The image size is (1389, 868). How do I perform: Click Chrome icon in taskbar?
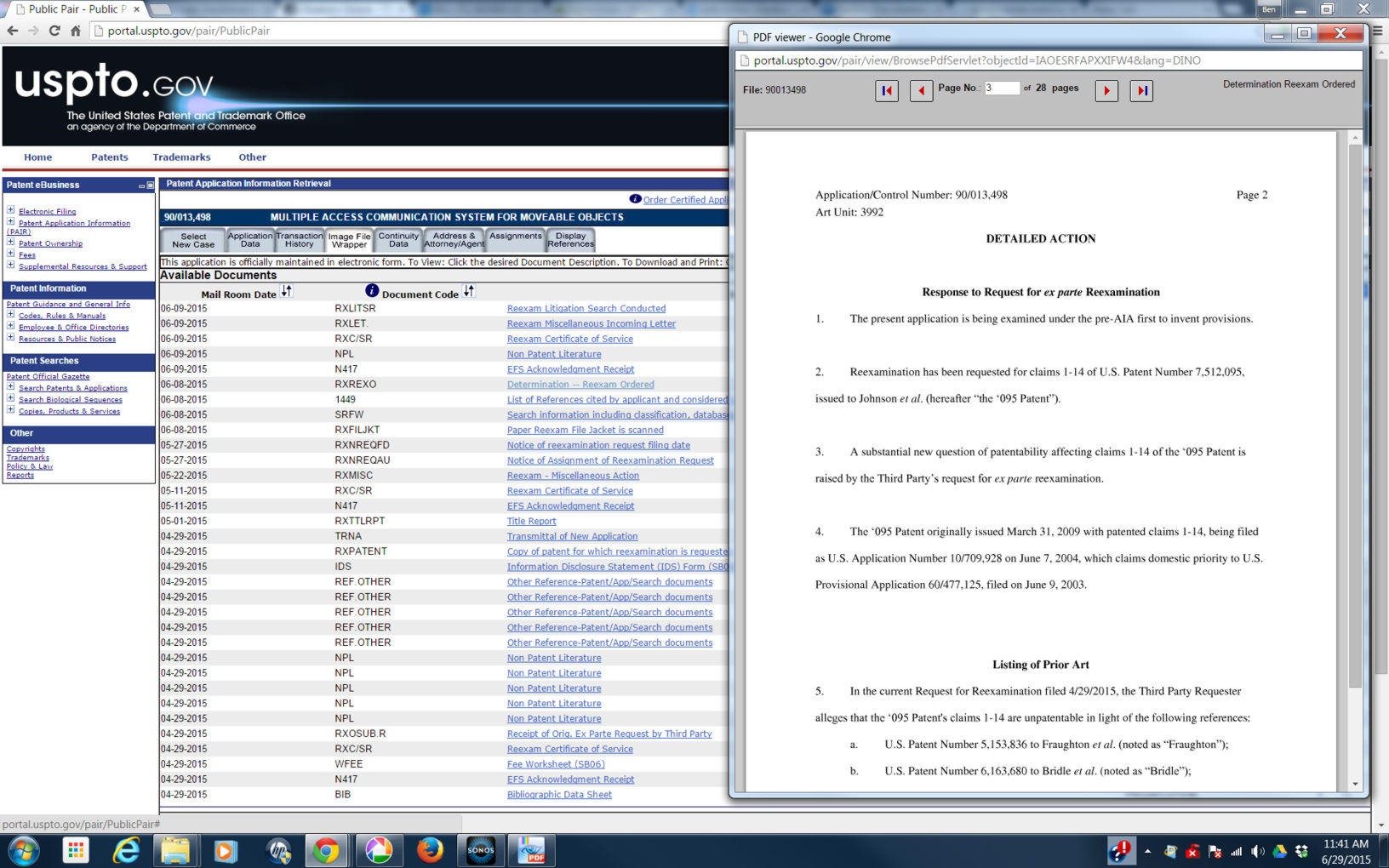tap(325, 850)
